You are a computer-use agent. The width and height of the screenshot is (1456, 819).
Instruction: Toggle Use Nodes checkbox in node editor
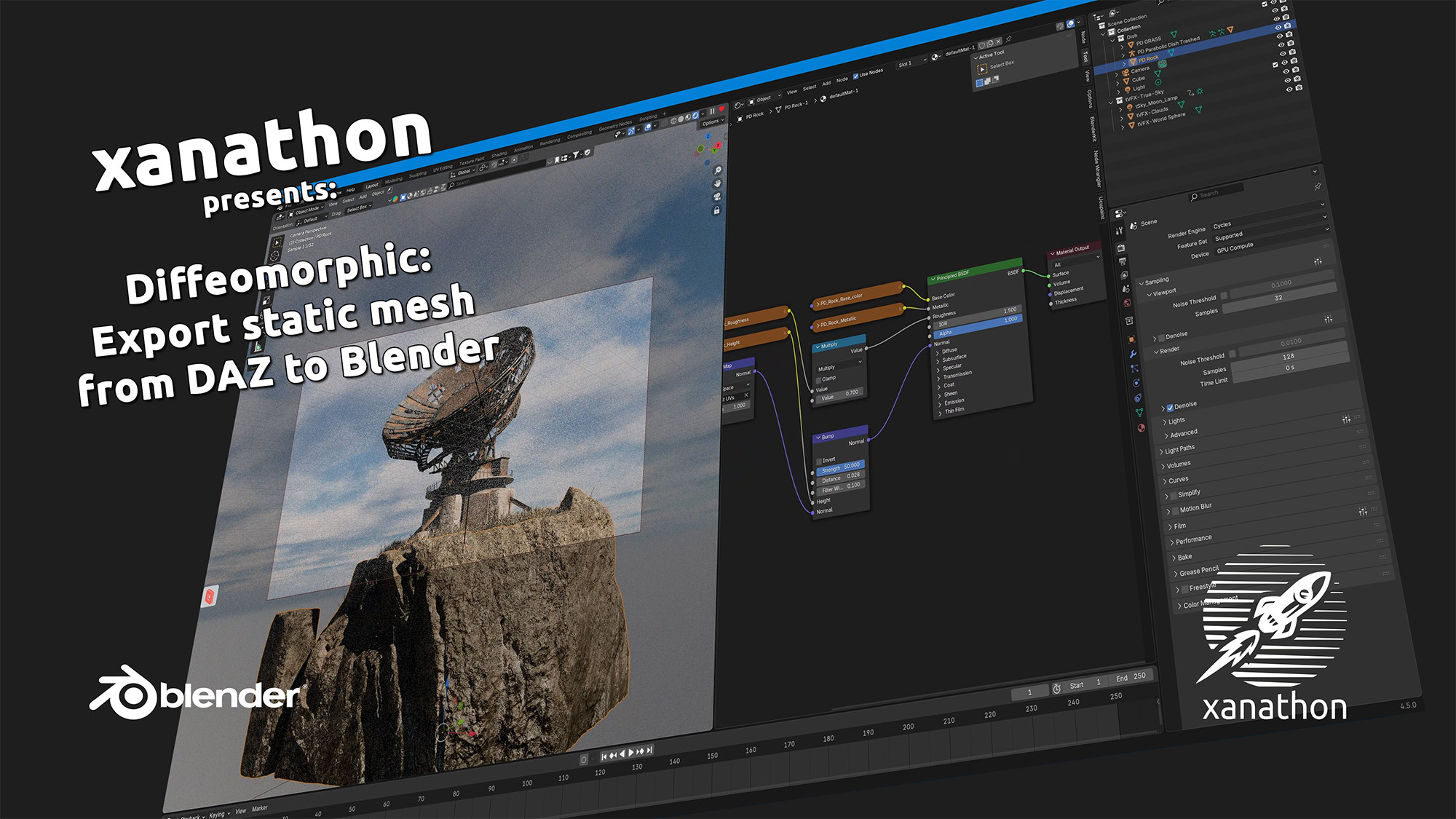pos(855,75)
